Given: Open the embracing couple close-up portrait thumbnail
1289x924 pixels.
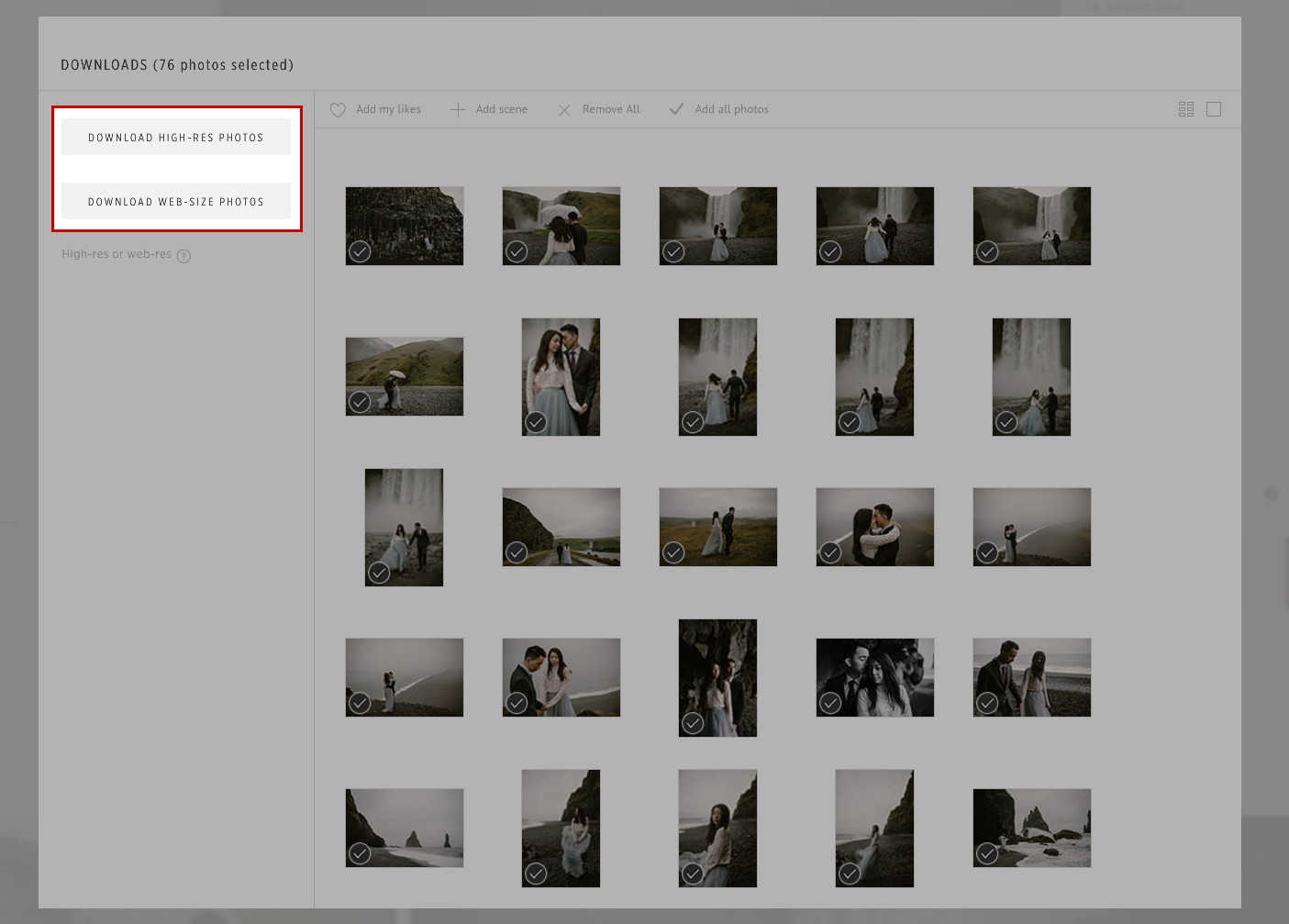Looking at the screenshot, I should point(561,377).
